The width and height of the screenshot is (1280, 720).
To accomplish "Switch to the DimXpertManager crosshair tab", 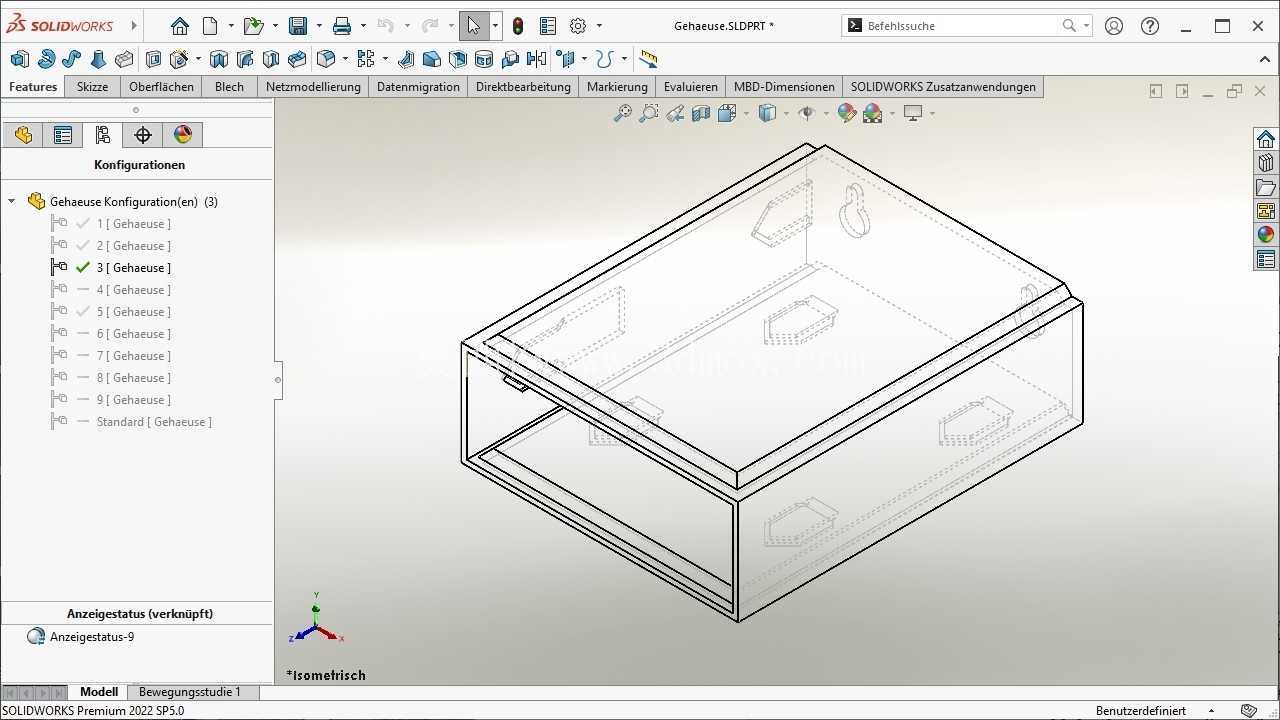I will coord(143,135).
